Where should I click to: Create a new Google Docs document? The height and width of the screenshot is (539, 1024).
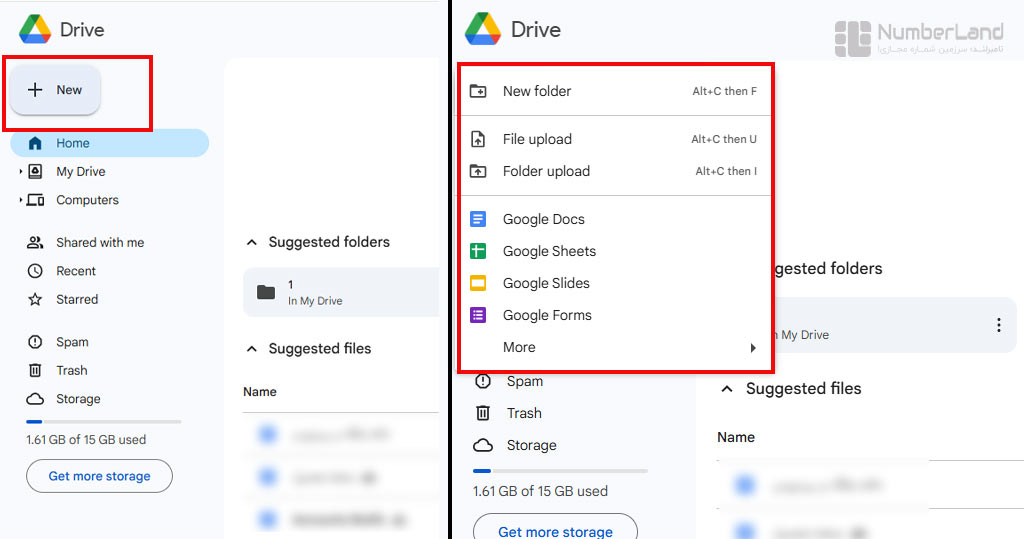(615, 220)
